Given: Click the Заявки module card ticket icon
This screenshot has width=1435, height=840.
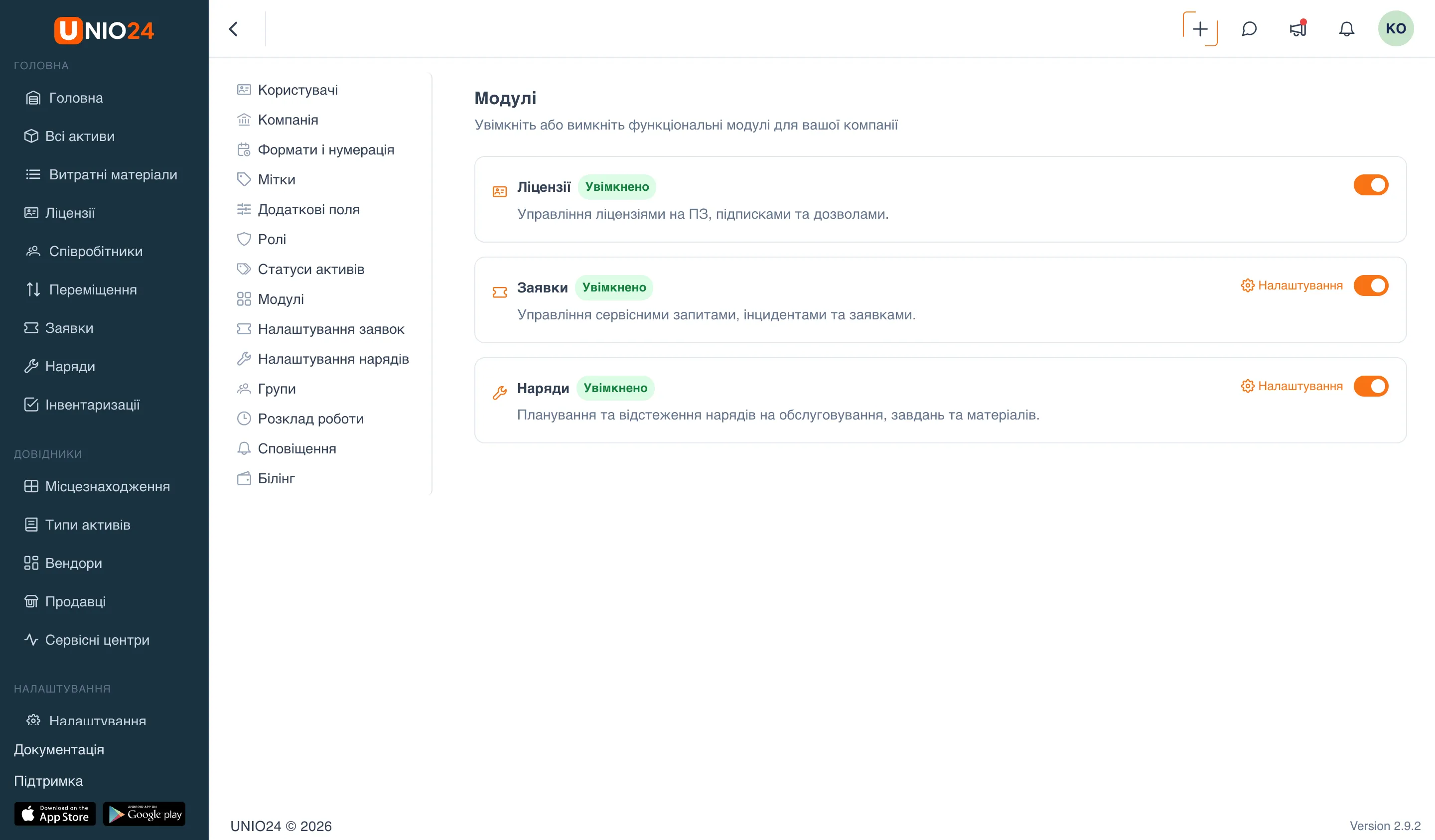Looking at the screenshot, I should 499,292.
